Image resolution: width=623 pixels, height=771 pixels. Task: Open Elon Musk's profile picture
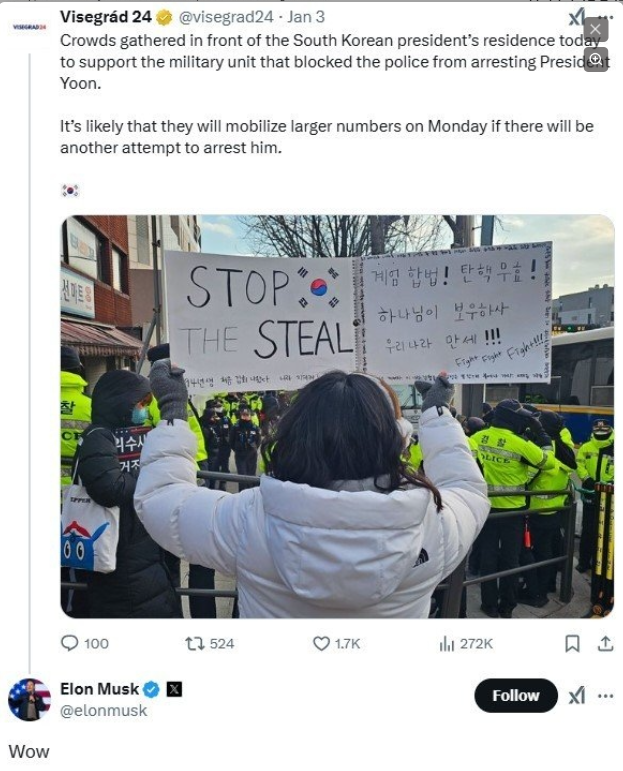(x=30, y=700)
